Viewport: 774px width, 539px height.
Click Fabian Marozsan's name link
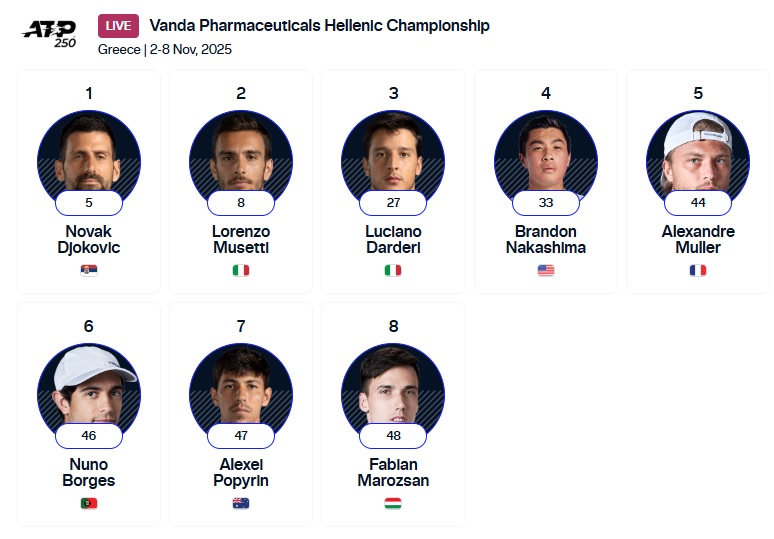click(x=393, y=472)
